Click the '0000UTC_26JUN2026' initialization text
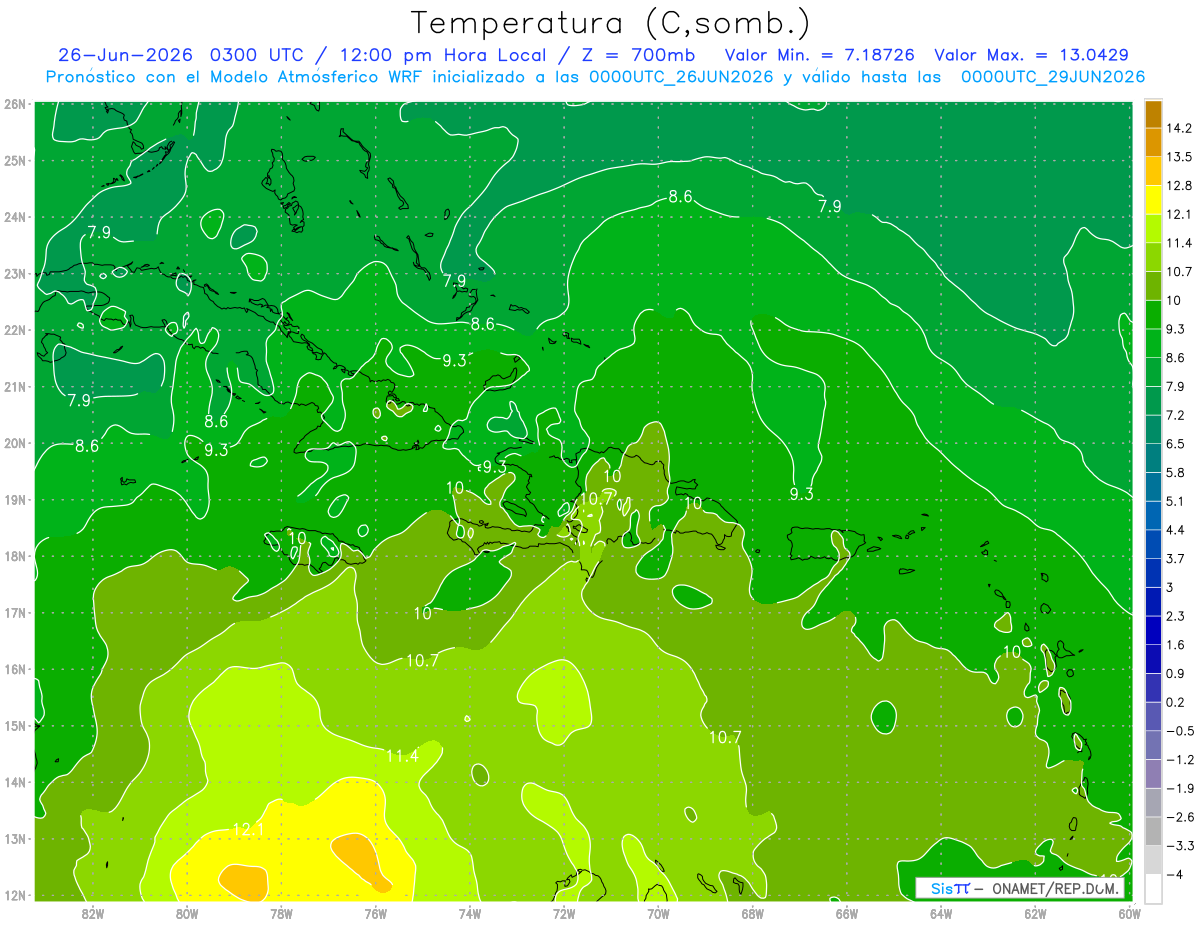The width and height of the screenshot is (1200, 927). click(683, 77)
